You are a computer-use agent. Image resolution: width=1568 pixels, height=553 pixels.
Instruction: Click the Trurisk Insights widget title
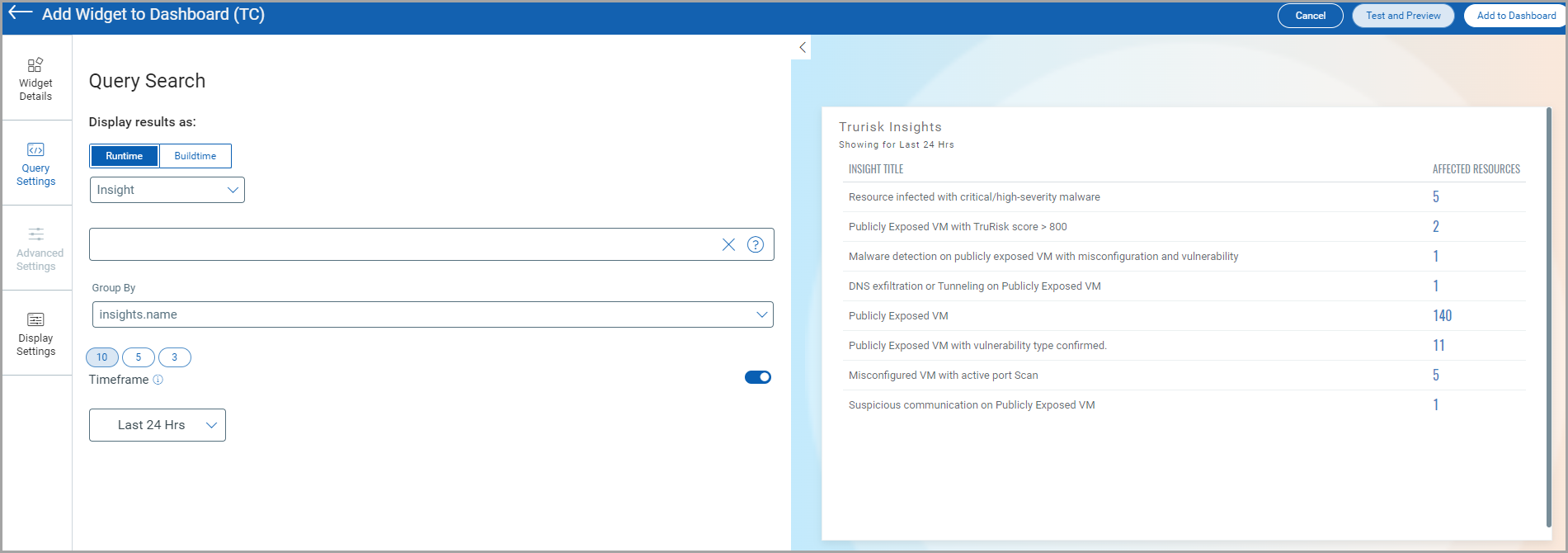(x=890, y=127)
